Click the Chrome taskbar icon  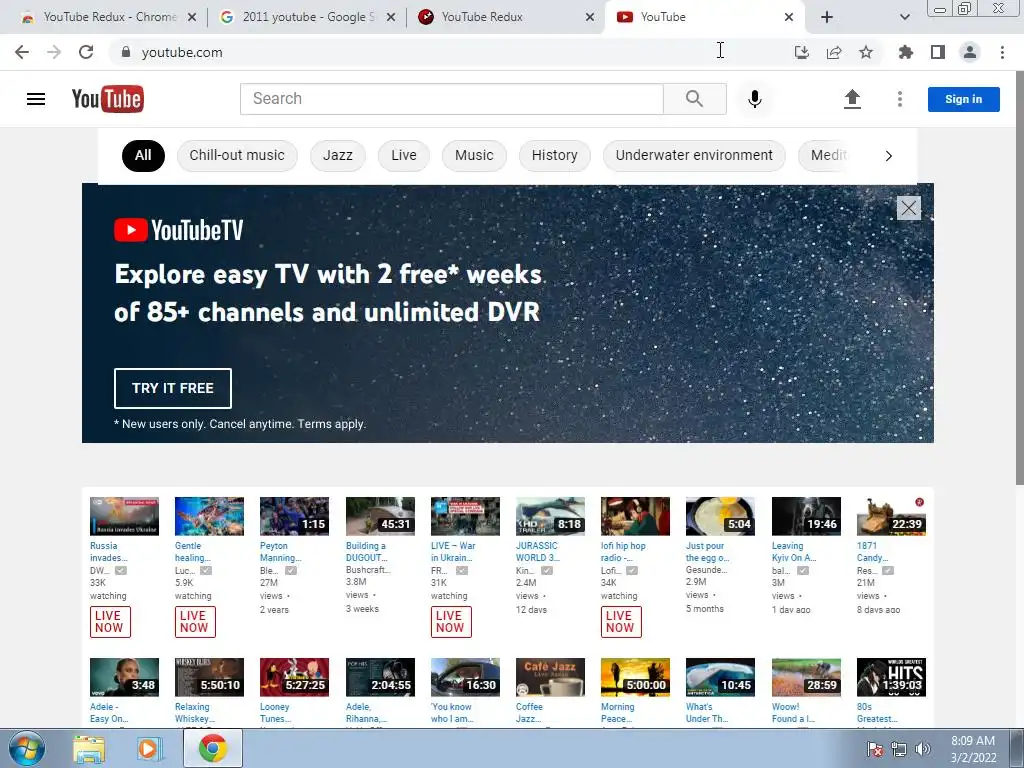pos(213,748)
